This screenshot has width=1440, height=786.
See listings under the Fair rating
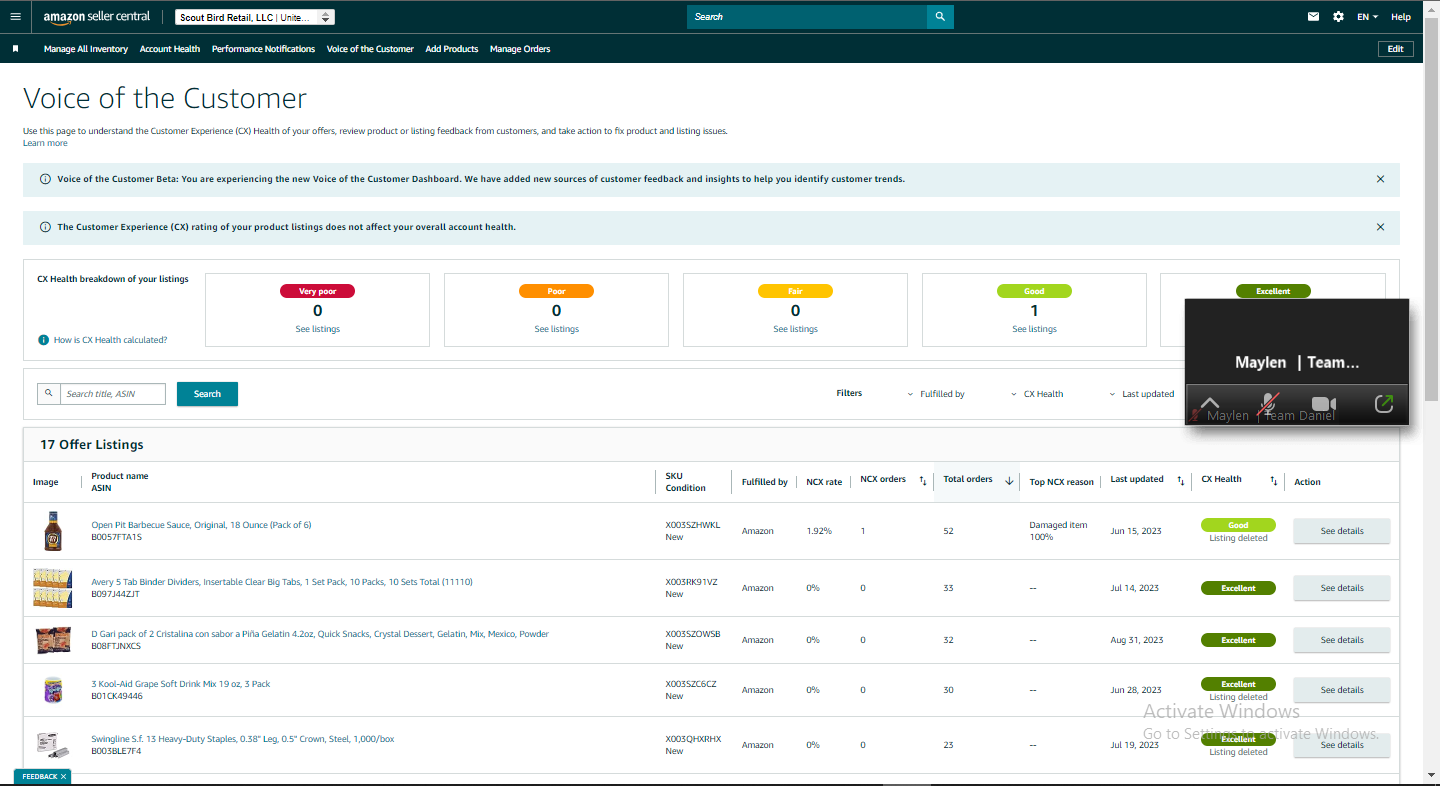click(795, 329)
